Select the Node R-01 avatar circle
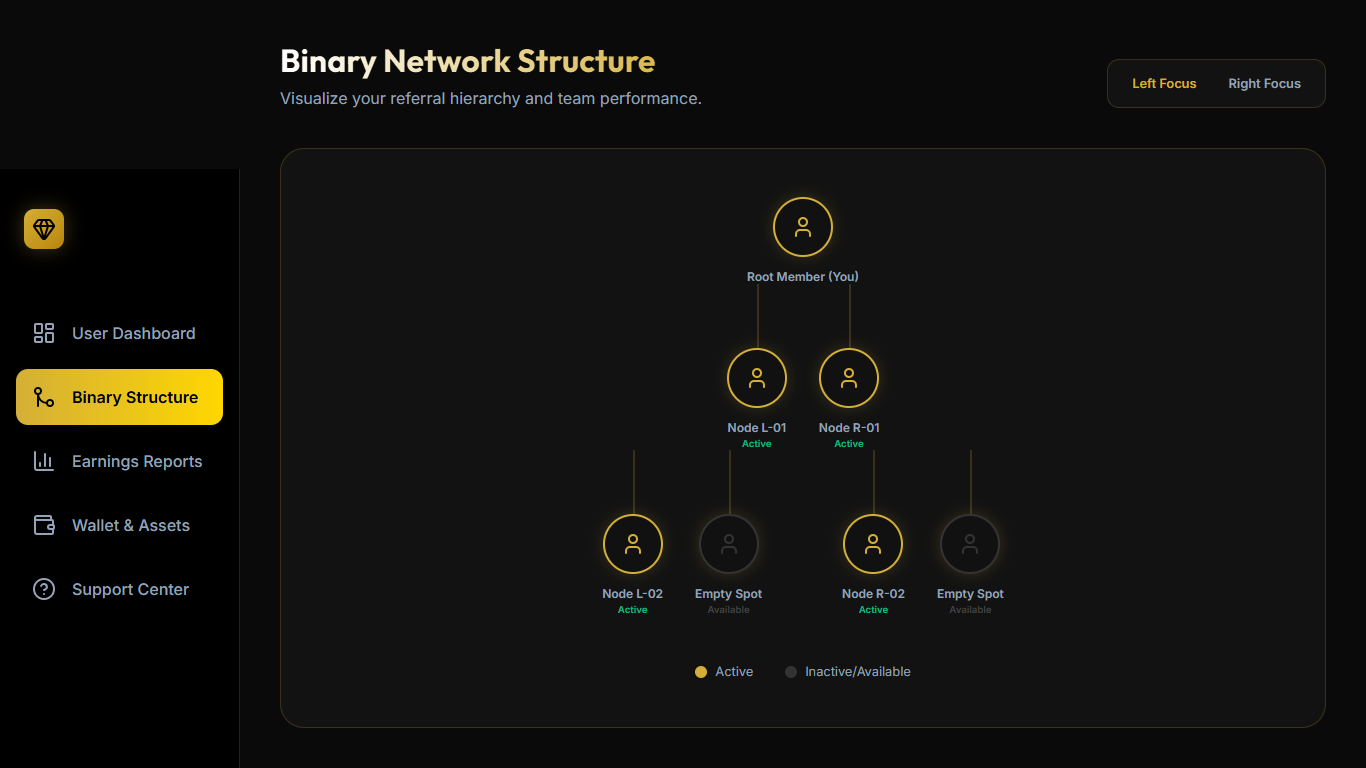1366x768 pixels. 849,378
